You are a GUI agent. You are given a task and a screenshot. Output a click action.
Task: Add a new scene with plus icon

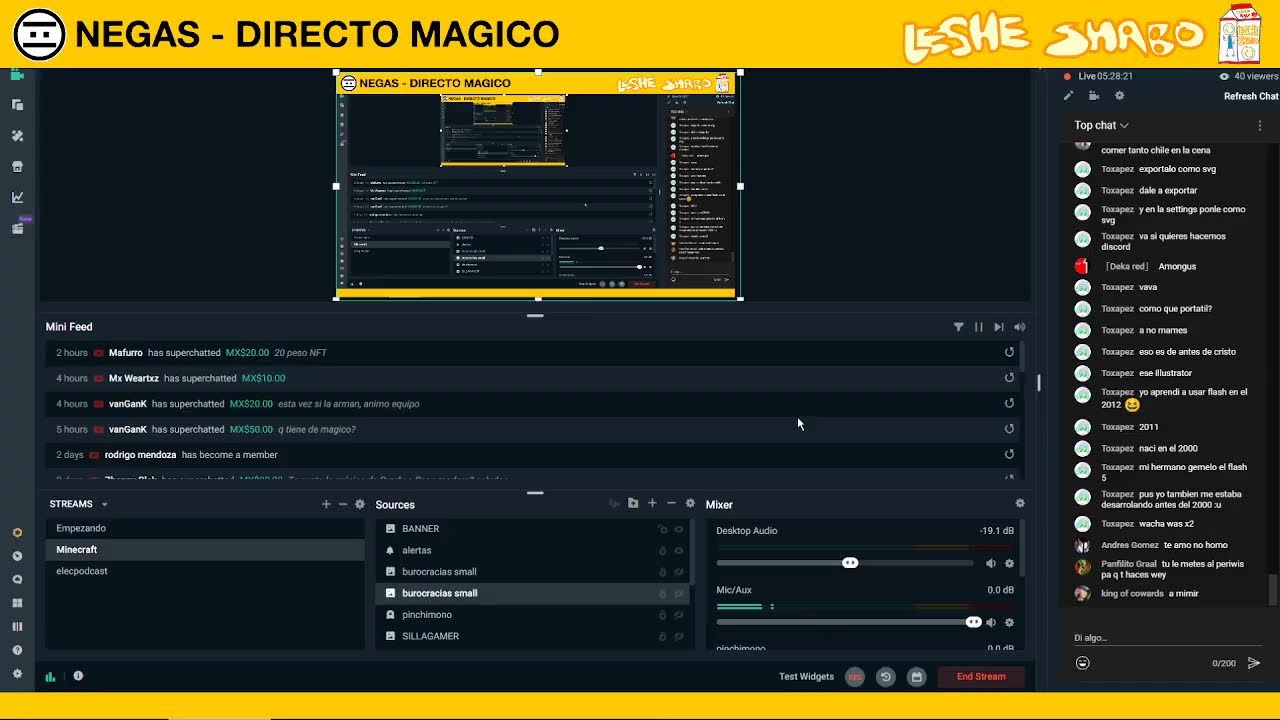[326, 504]
